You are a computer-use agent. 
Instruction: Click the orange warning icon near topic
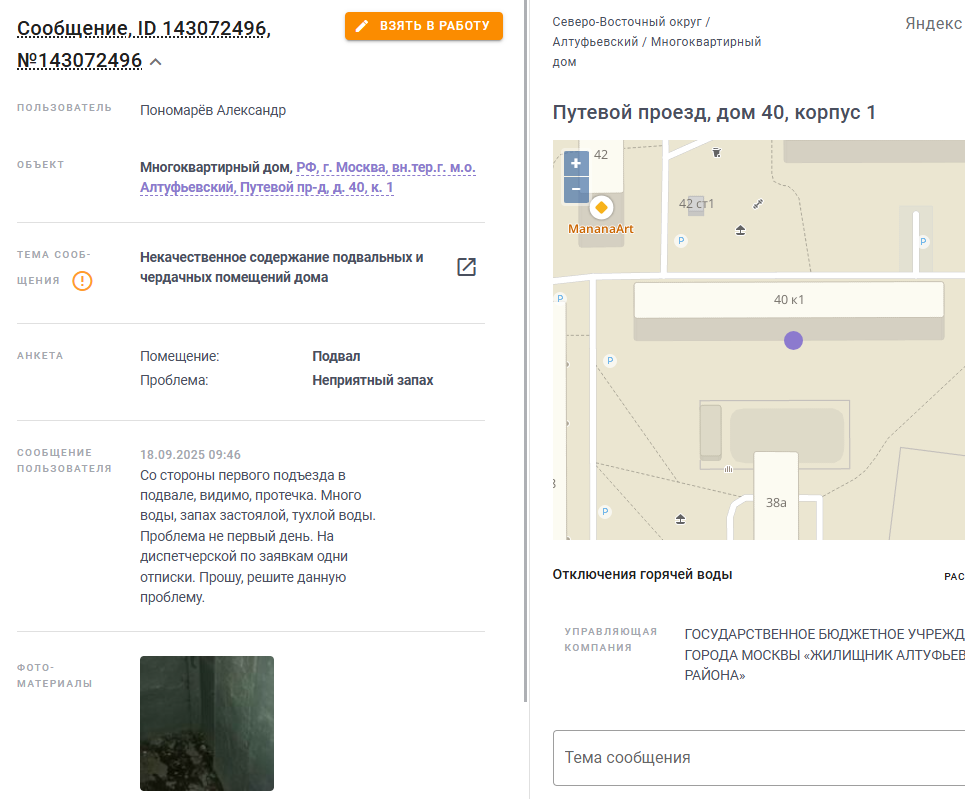pos(82,281)
